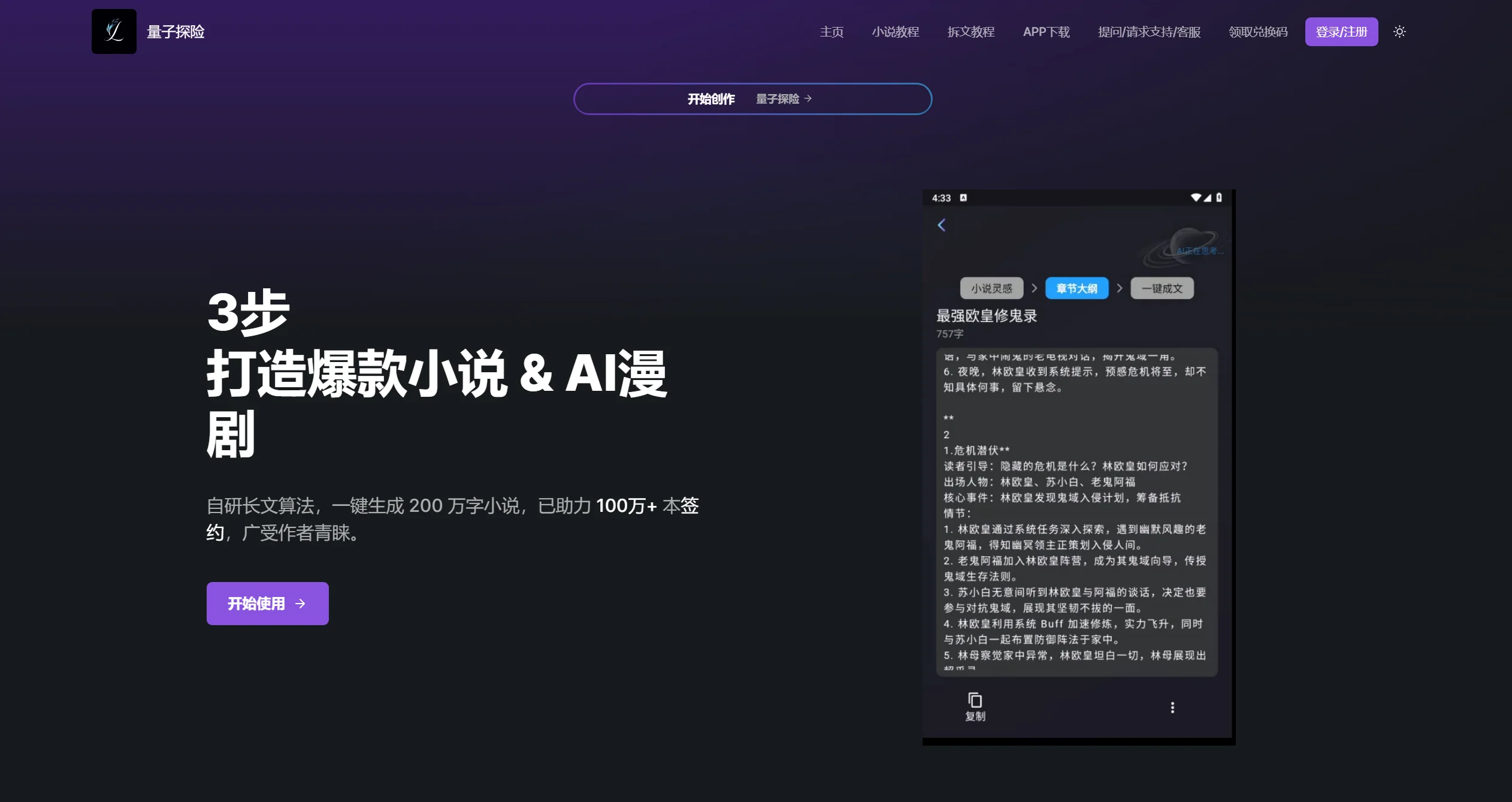
Task: Toggle the light/dark theme sun icon
Action: (x=1399, y=32)
